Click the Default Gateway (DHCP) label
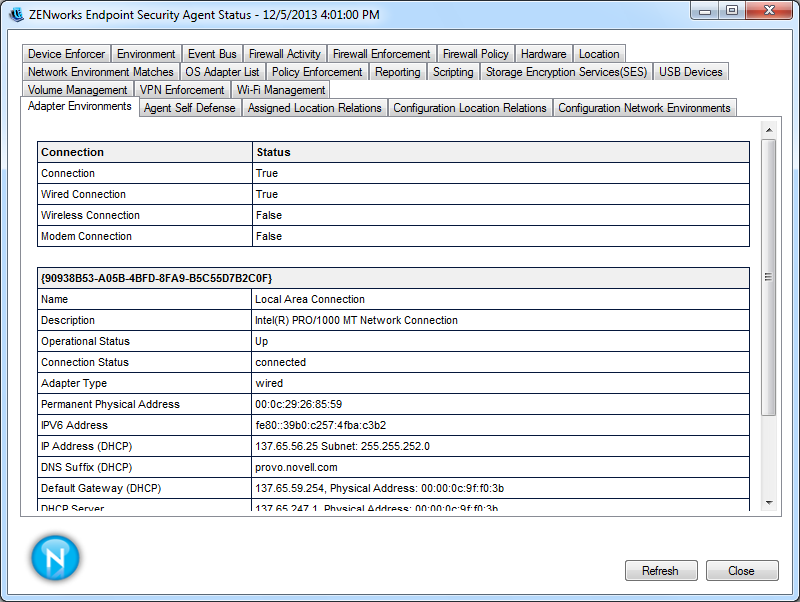Screen dimensions: 800x602 click(101, 488)
